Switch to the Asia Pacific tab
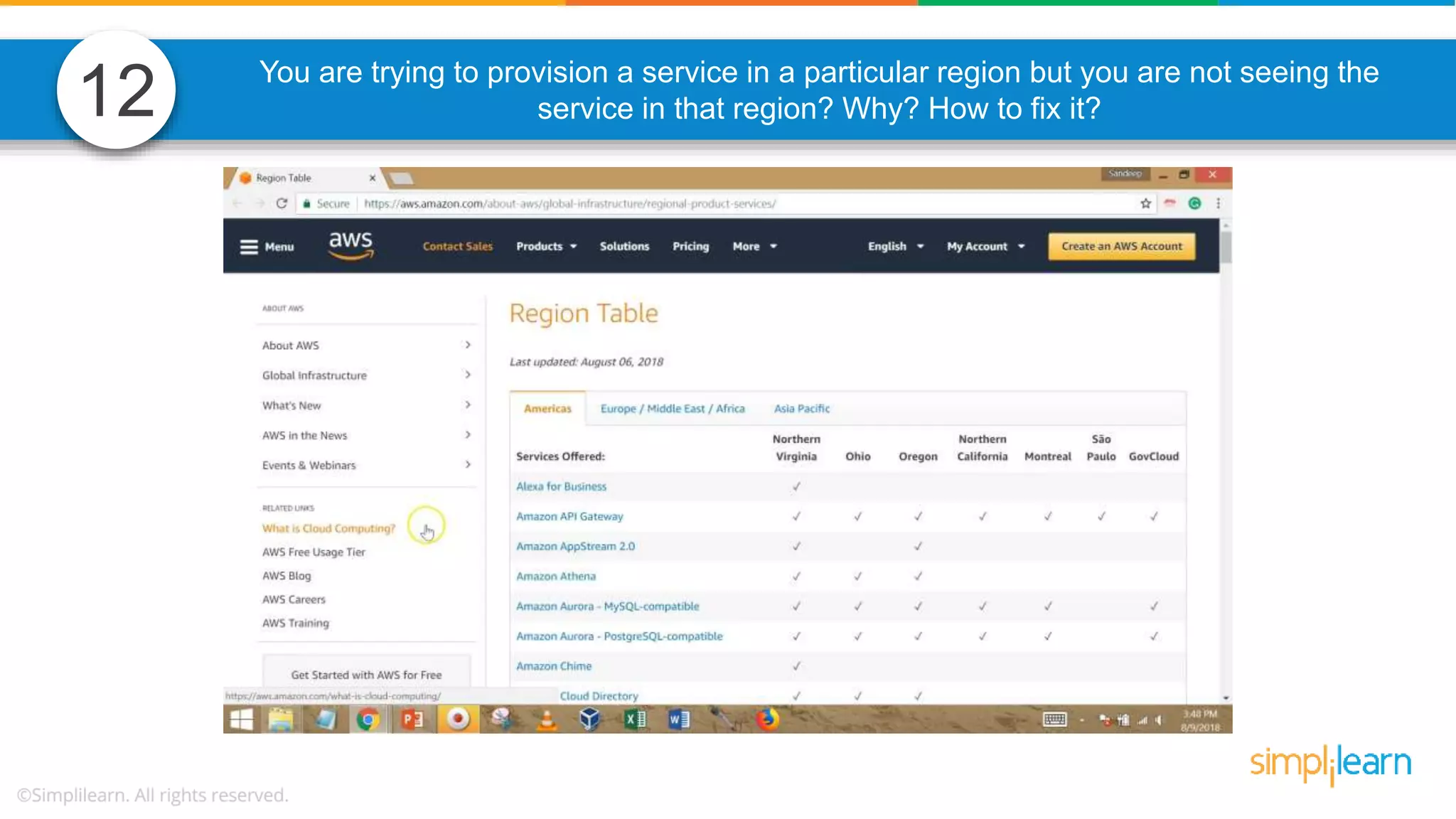This screenshot has height=819, width=1456. pyautogui.click(x=802, y=408)
